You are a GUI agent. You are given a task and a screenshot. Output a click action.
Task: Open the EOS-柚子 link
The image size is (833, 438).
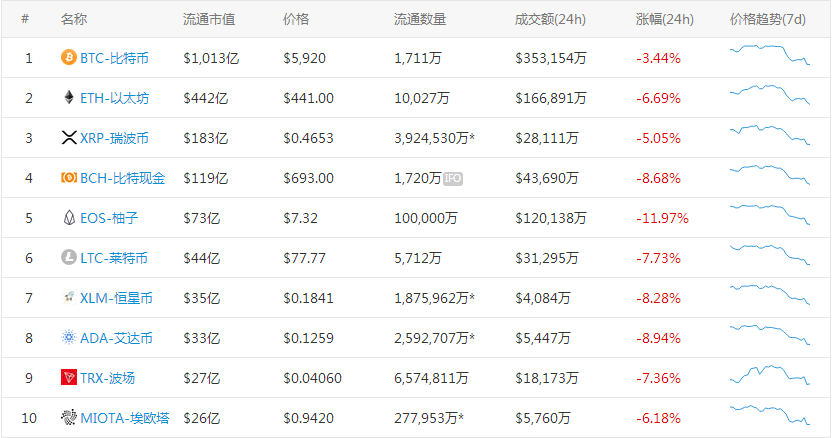pos(109,218)
